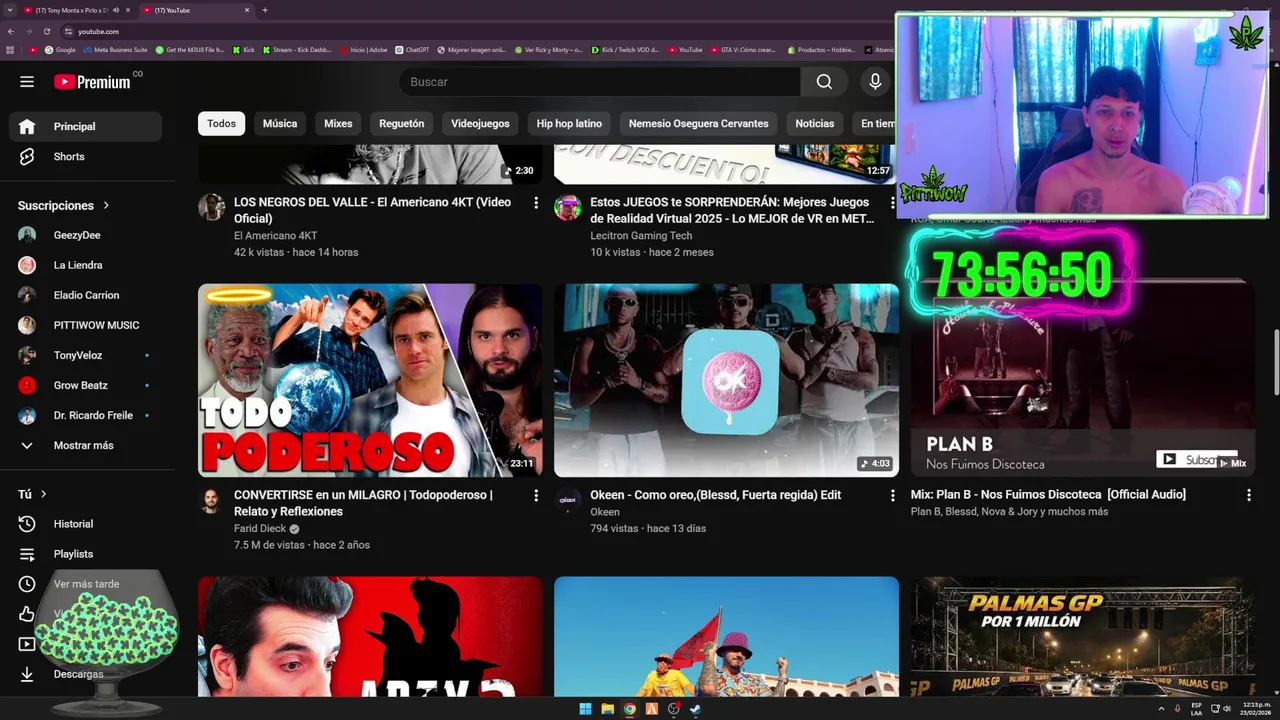Select the Videojuegos filter chip
Image resolution: width=1280 pixels, height=720 pixels.
[480, 124]
